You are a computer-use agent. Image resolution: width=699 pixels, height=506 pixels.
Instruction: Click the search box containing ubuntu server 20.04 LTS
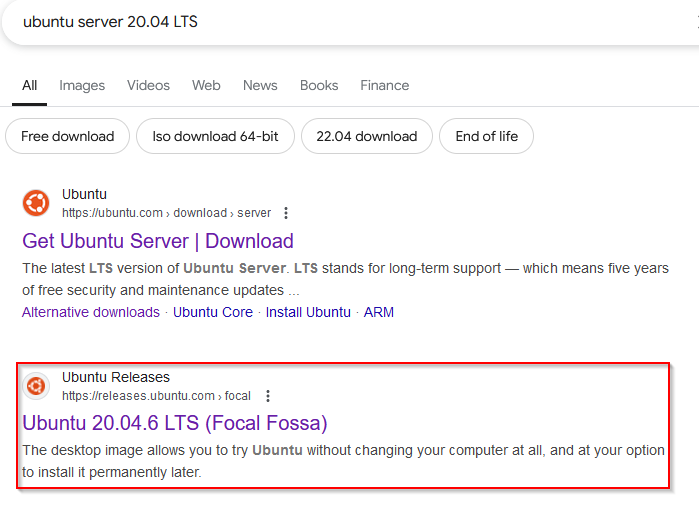pos(350,22)
